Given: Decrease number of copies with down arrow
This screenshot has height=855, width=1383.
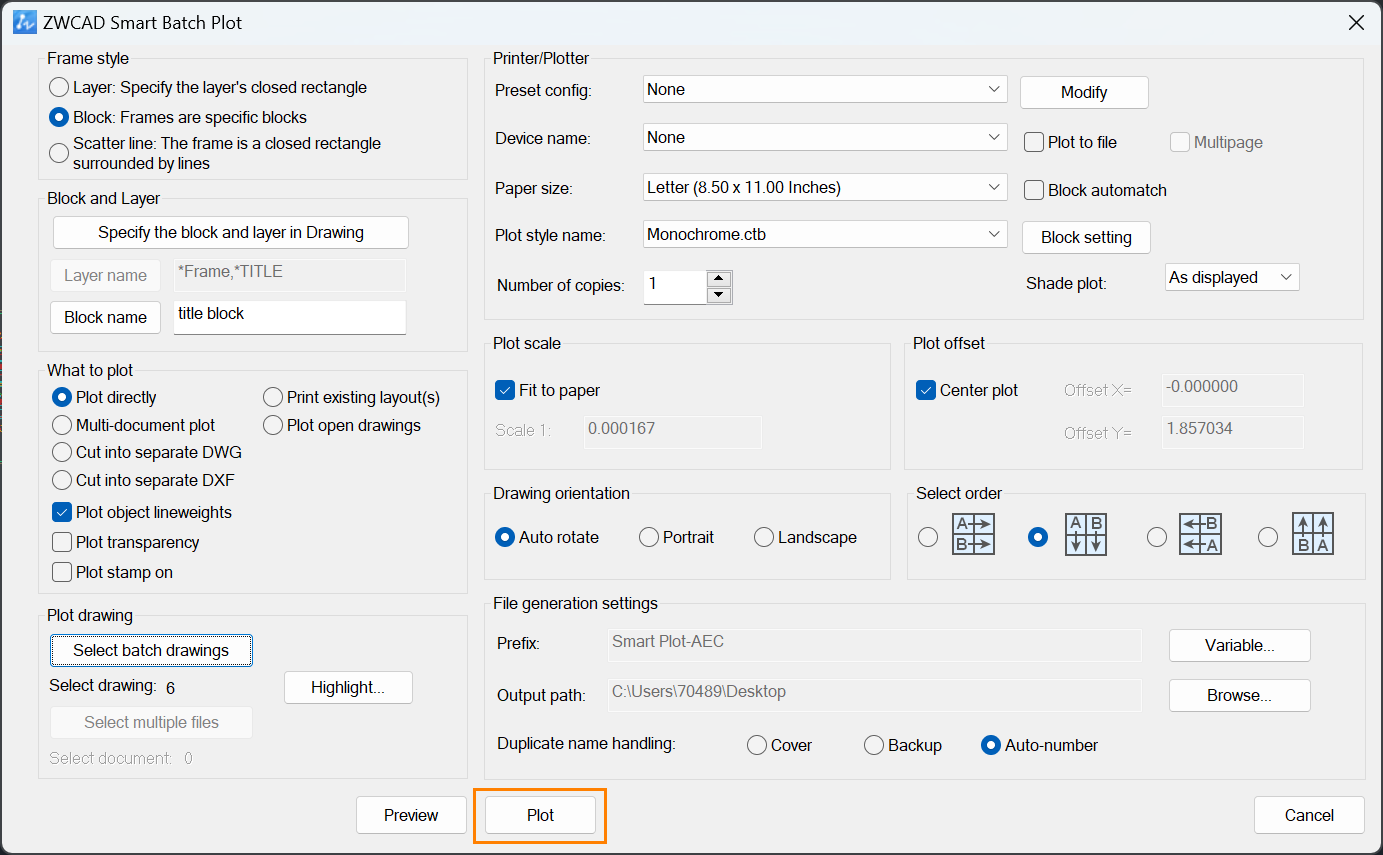Looking at the screenshot, I should (x=719, y=295).
